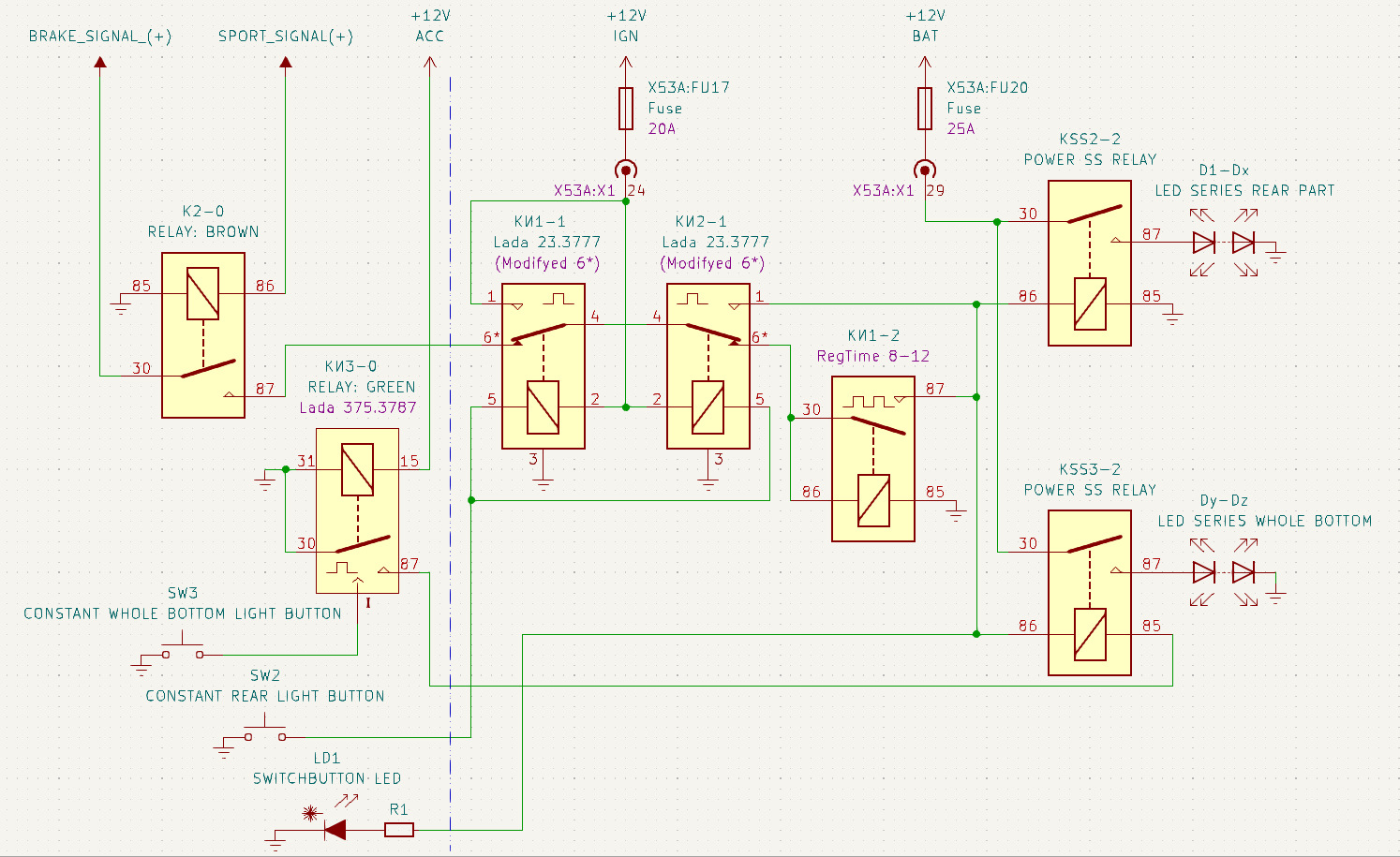Click the blue dashed vertical boundary line
Viewport: 1400px width, 857px height.
pyautogui.click(x=451, y=464)
